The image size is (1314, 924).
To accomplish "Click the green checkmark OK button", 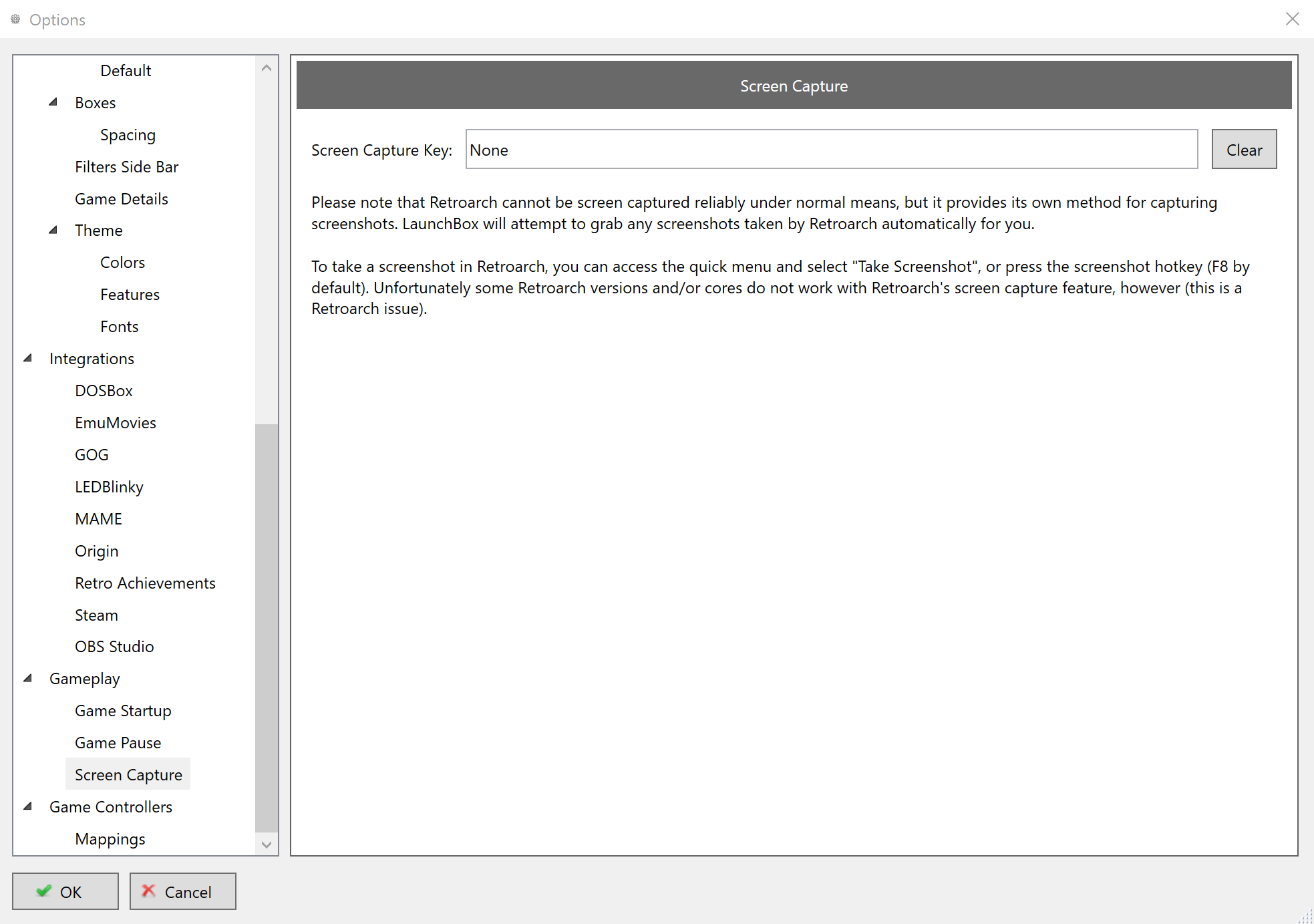I will click(65, 891).
